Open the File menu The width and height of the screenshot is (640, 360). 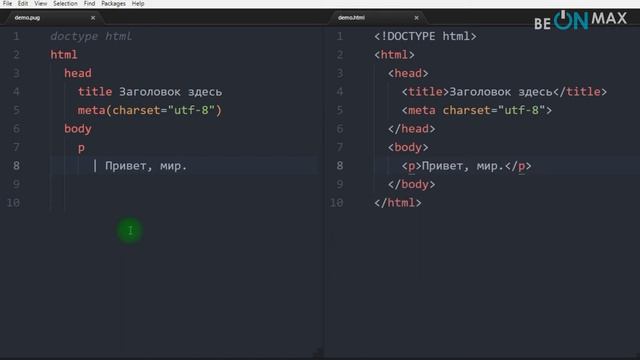(7, 4)
